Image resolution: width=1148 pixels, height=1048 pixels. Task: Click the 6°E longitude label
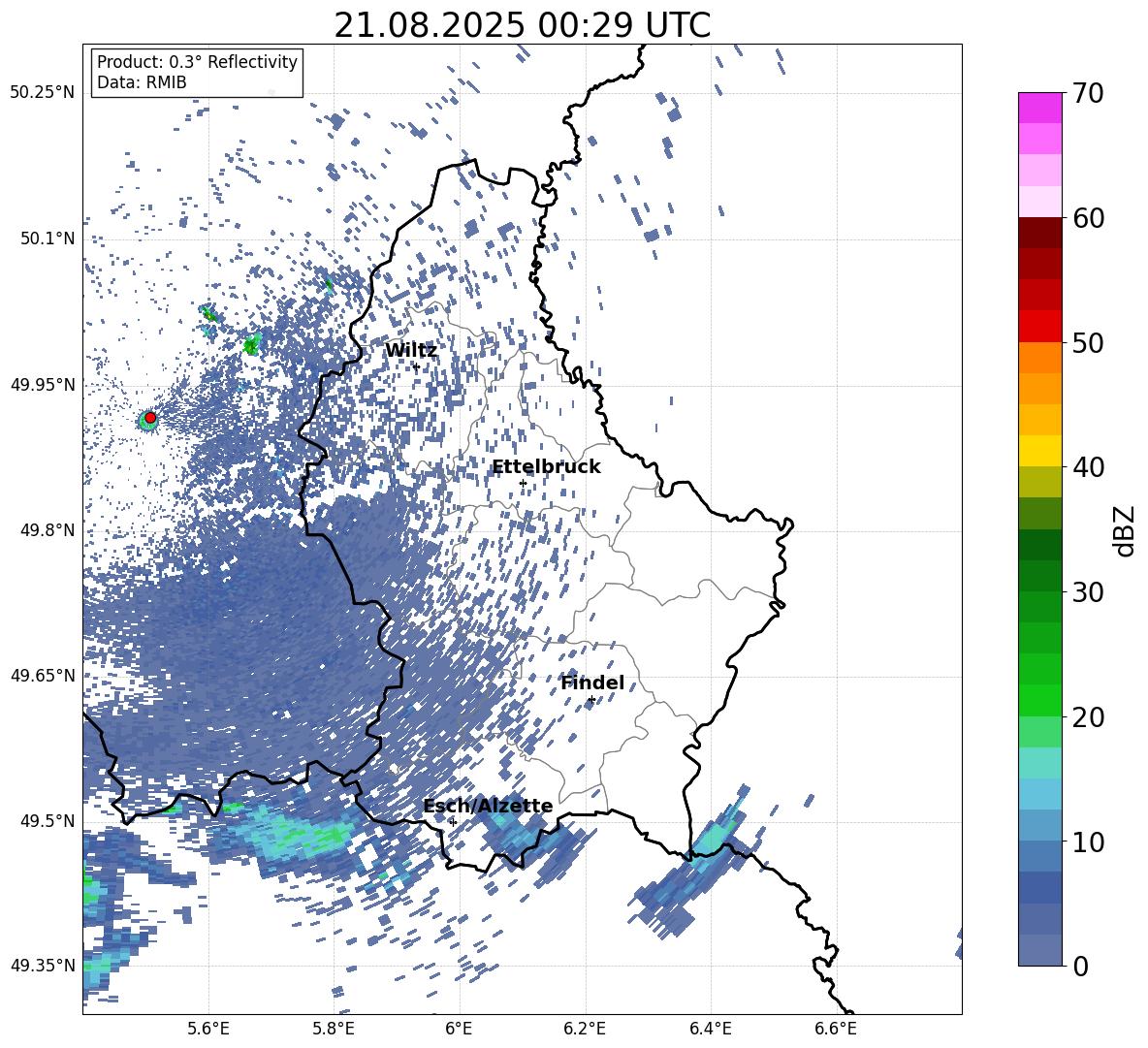tap(459, 1029)
